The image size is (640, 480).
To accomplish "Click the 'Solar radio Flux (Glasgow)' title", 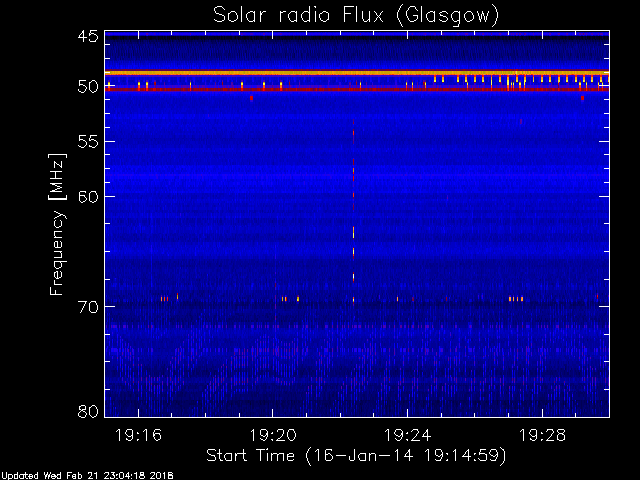I will [356, 16].
